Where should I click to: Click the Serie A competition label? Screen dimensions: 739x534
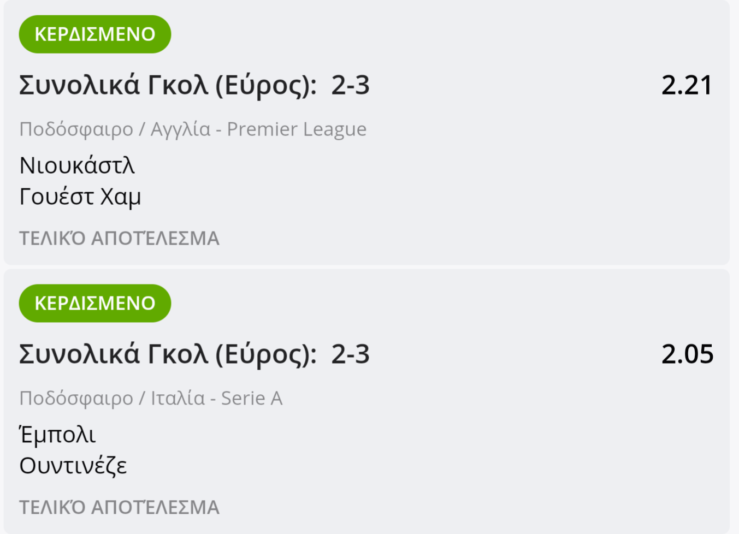249,399
